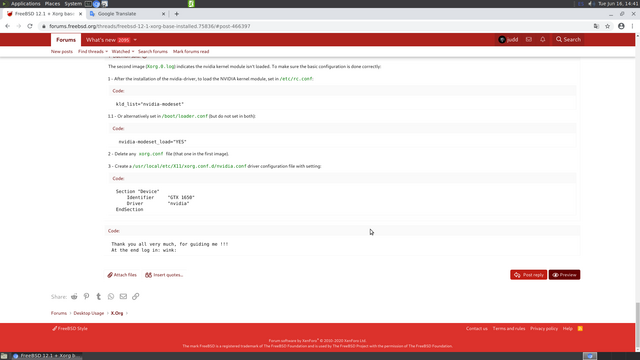The image size is (640, 360).
Task: Click the Preview button
Action: pyautogui.click(x=564, y=275)
